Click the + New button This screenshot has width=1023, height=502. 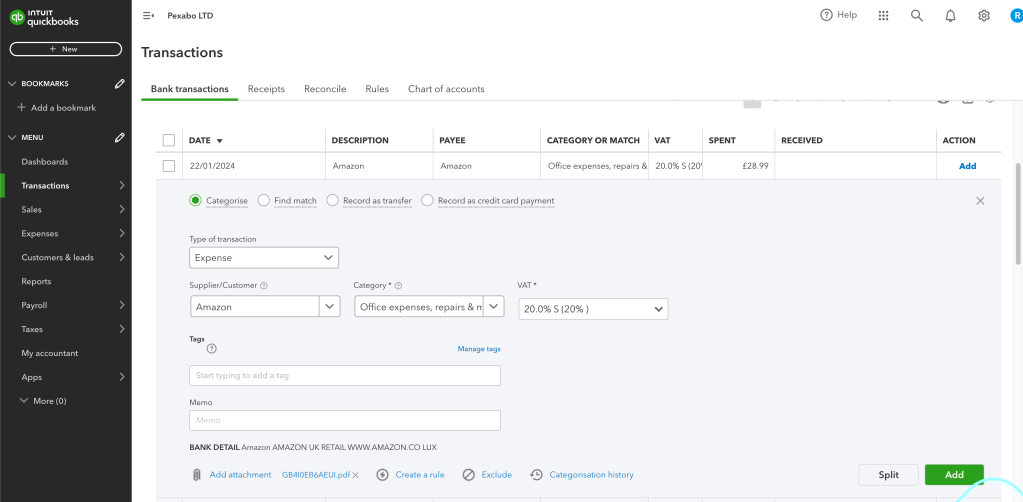(66, 49)
